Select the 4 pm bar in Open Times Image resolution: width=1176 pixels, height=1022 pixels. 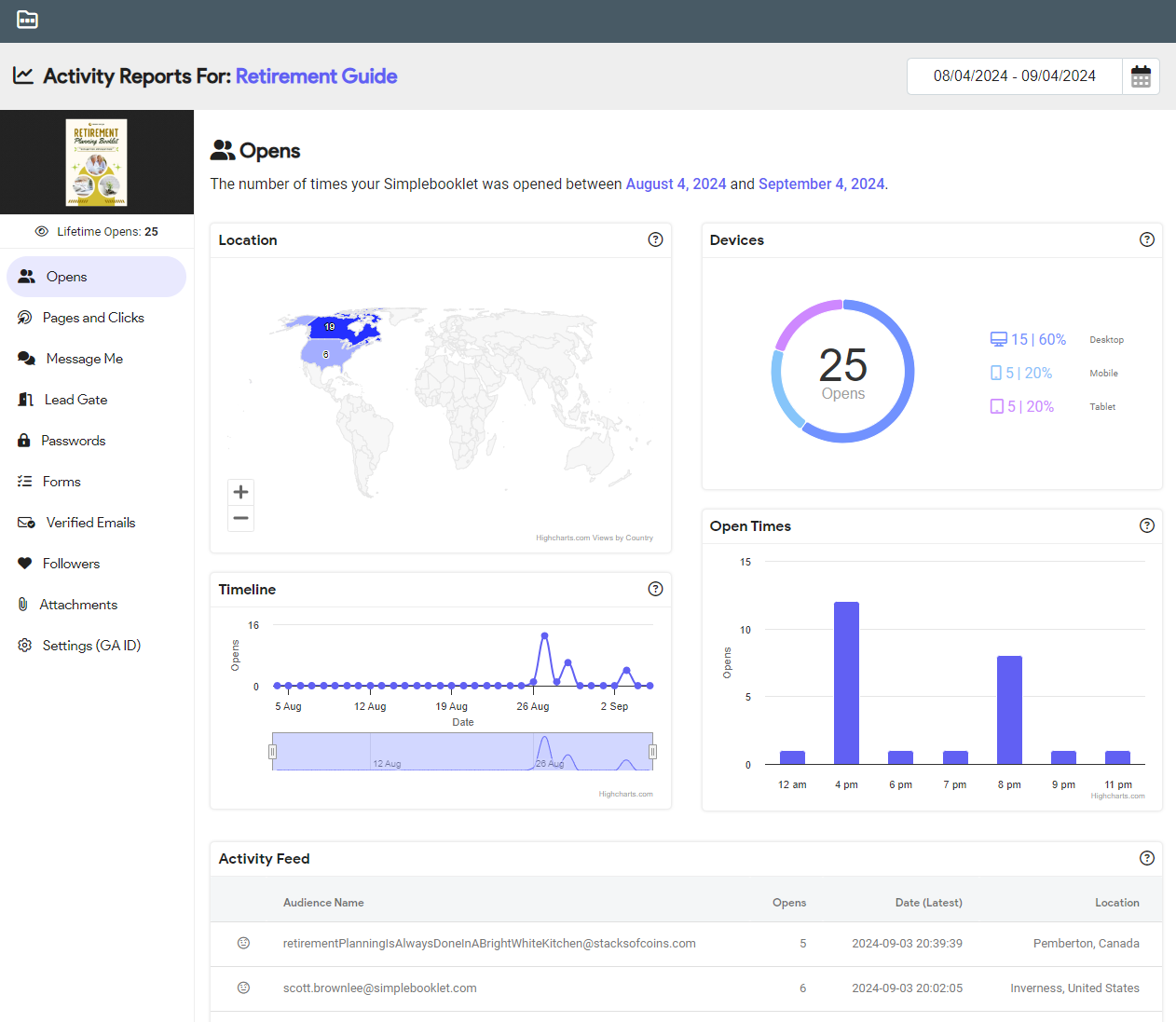[846, 683]
